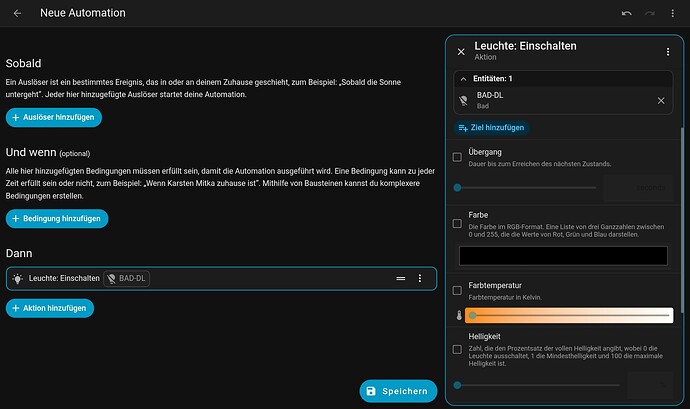Click the Helligkeit brightness slider handle
Viewport: 690px width, 409px height.
457,385
